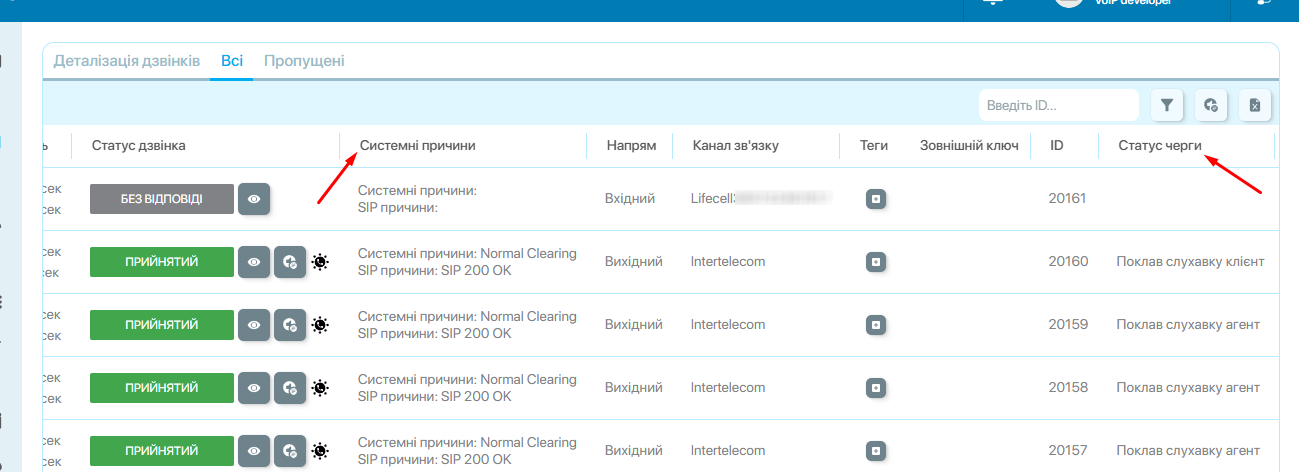The width and height of the screenshot is (1299, 472).
Task: Add a tag to call 20161
Action: [876, 200]
